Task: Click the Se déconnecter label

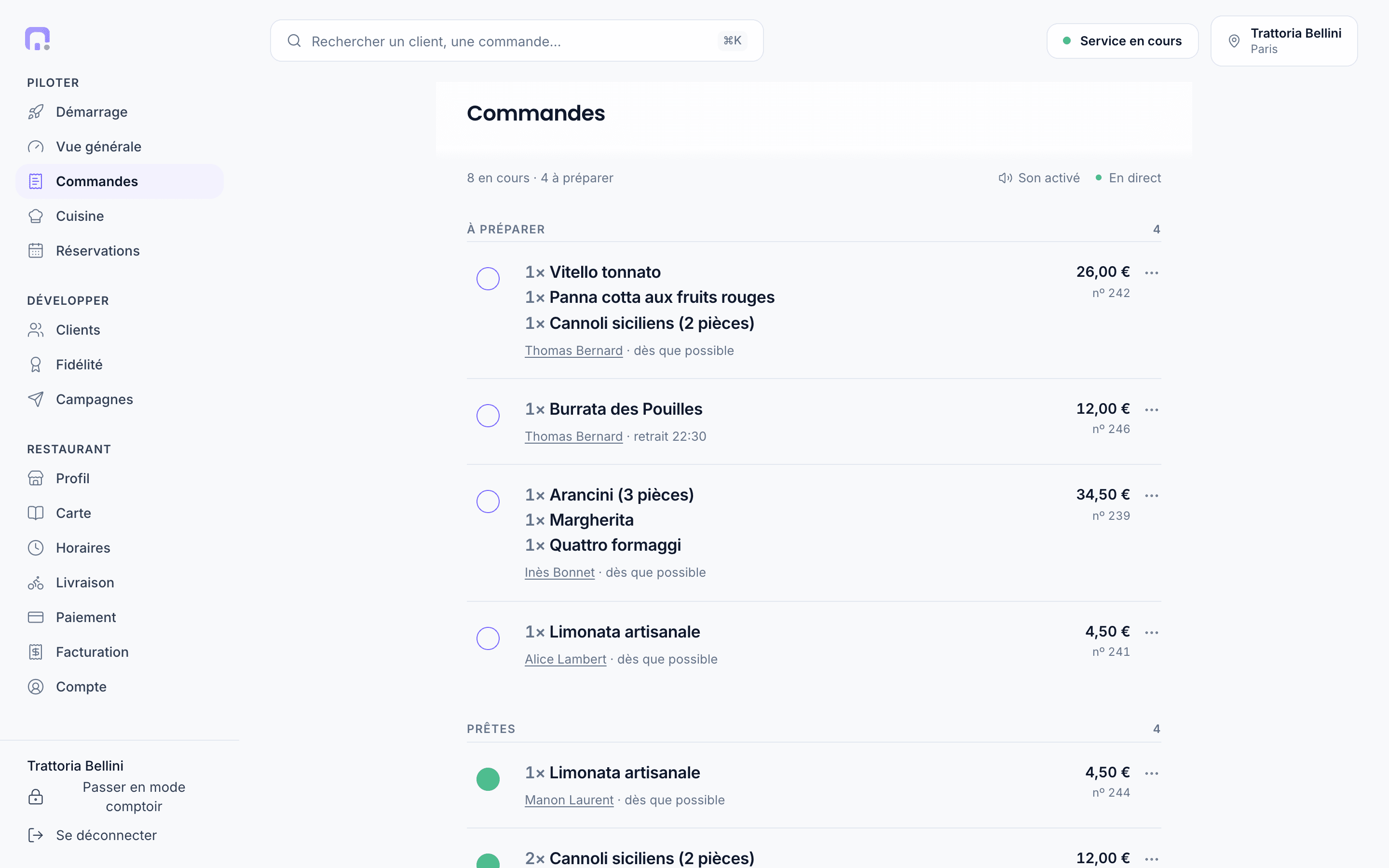Action: (106, 835)
